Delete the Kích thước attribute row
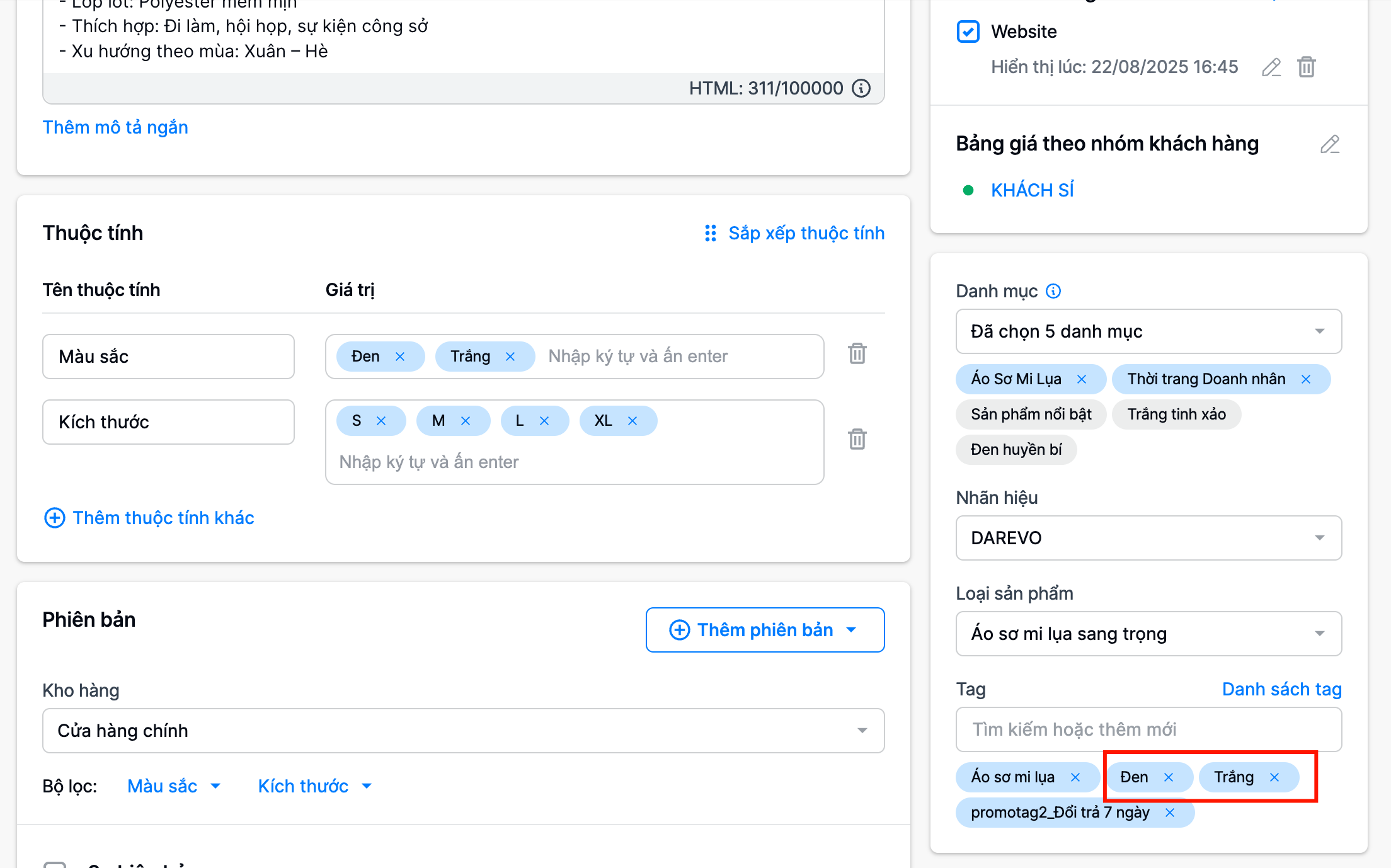Image resolution: width=1391 pixels, height=868 pixels. click(x=857, y=439)
